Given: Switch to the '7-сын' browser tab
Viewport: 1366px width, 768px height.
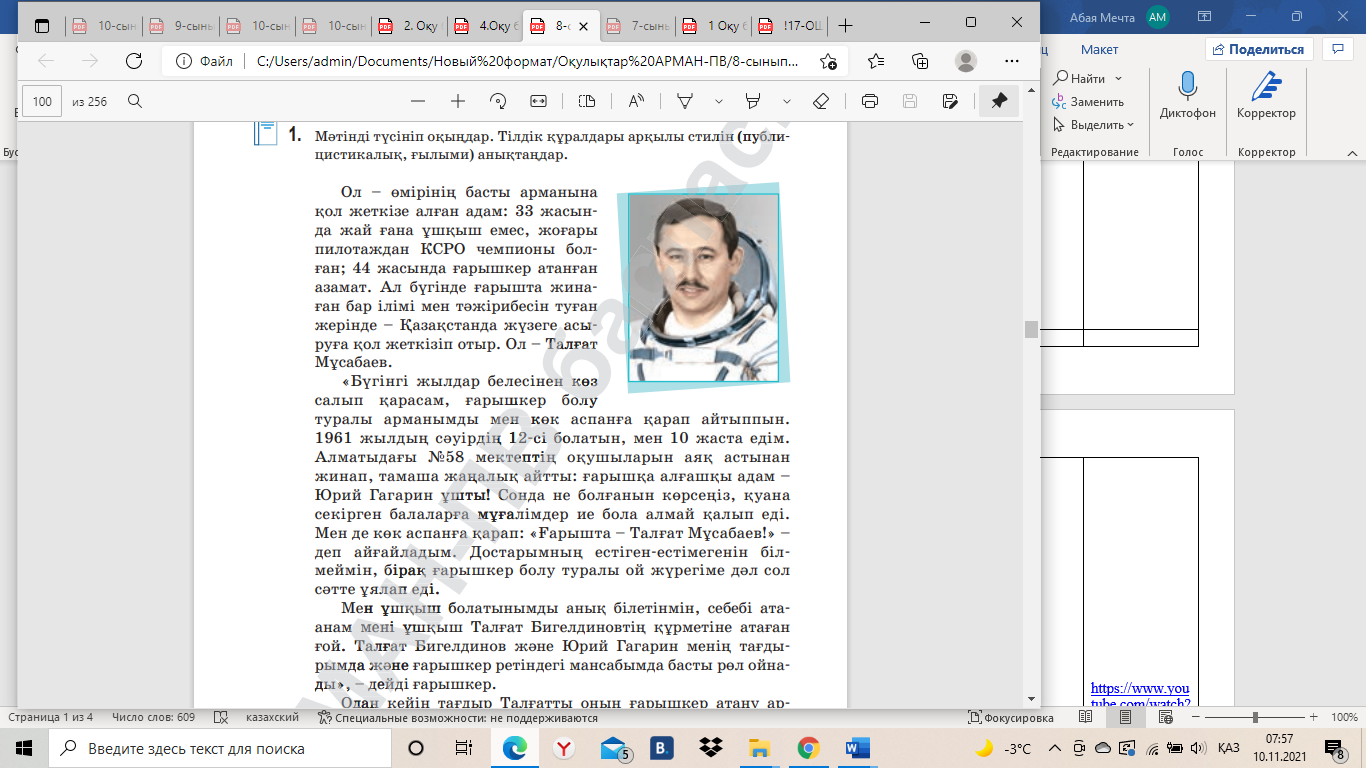Looking at the screenshot, I should 640,25.
